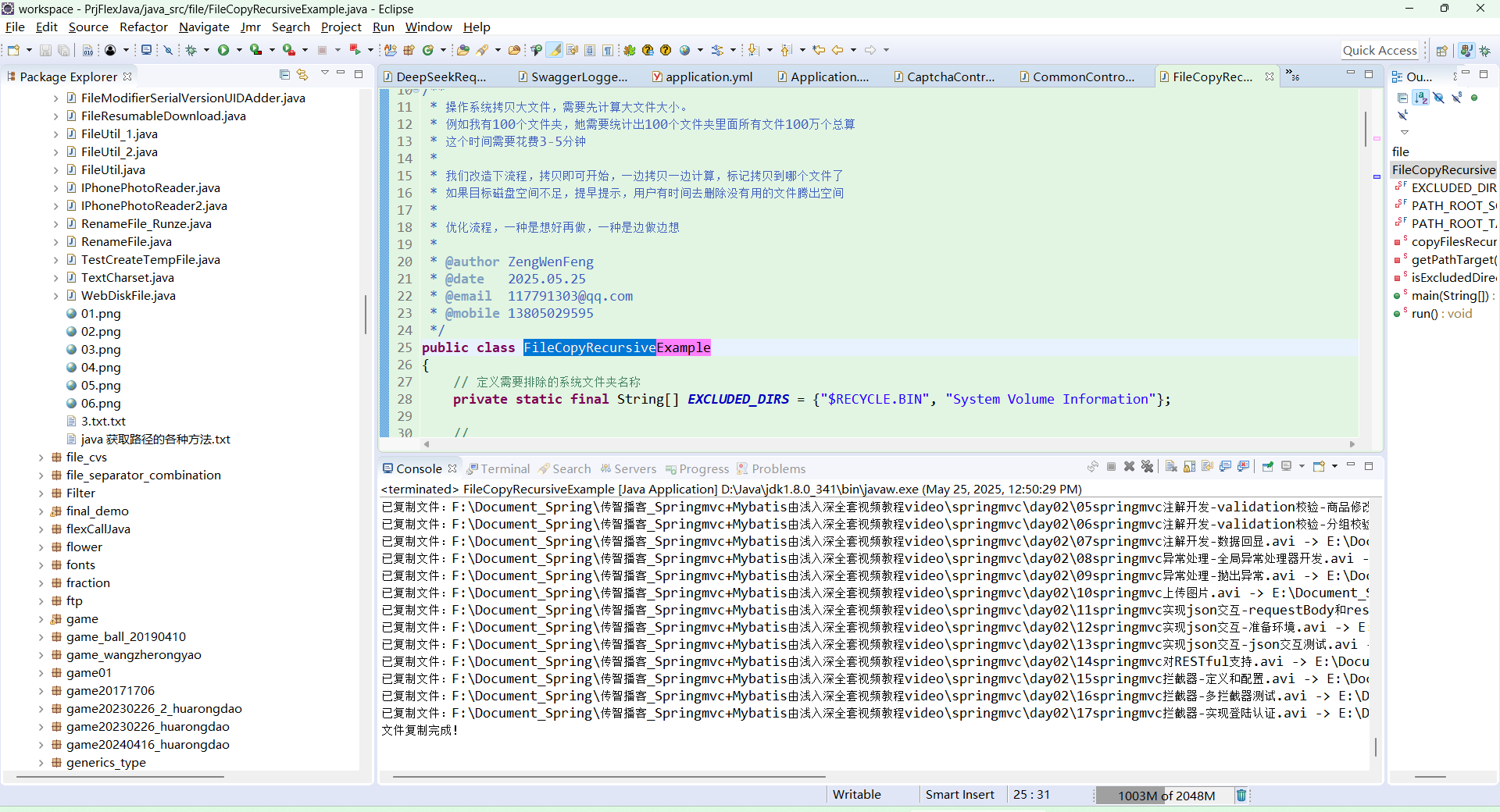Toggle Hide Local Types in the Outline

tap(1403, 116)
